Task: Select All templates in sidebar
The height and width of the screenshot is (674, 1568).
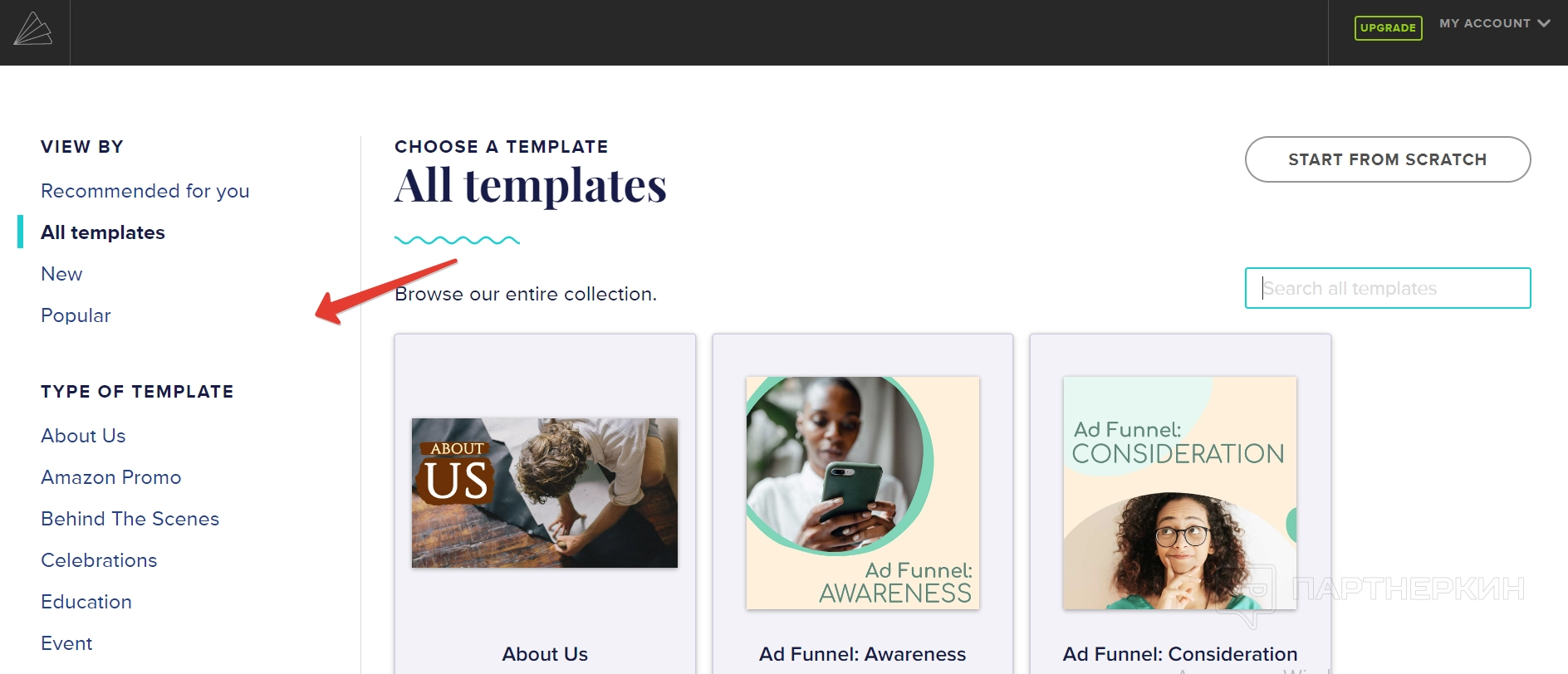Action: click(x=103, y=232)
